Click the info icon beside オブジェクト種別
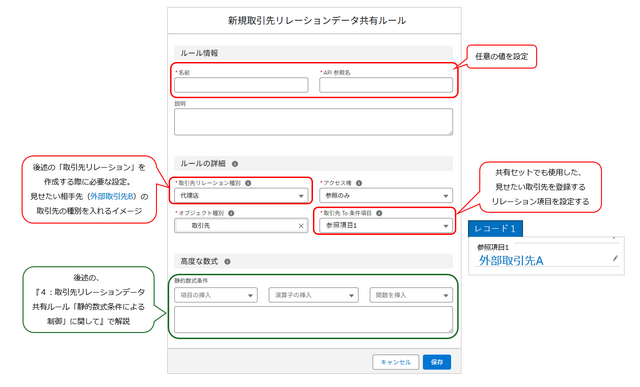 click(231, 213)
